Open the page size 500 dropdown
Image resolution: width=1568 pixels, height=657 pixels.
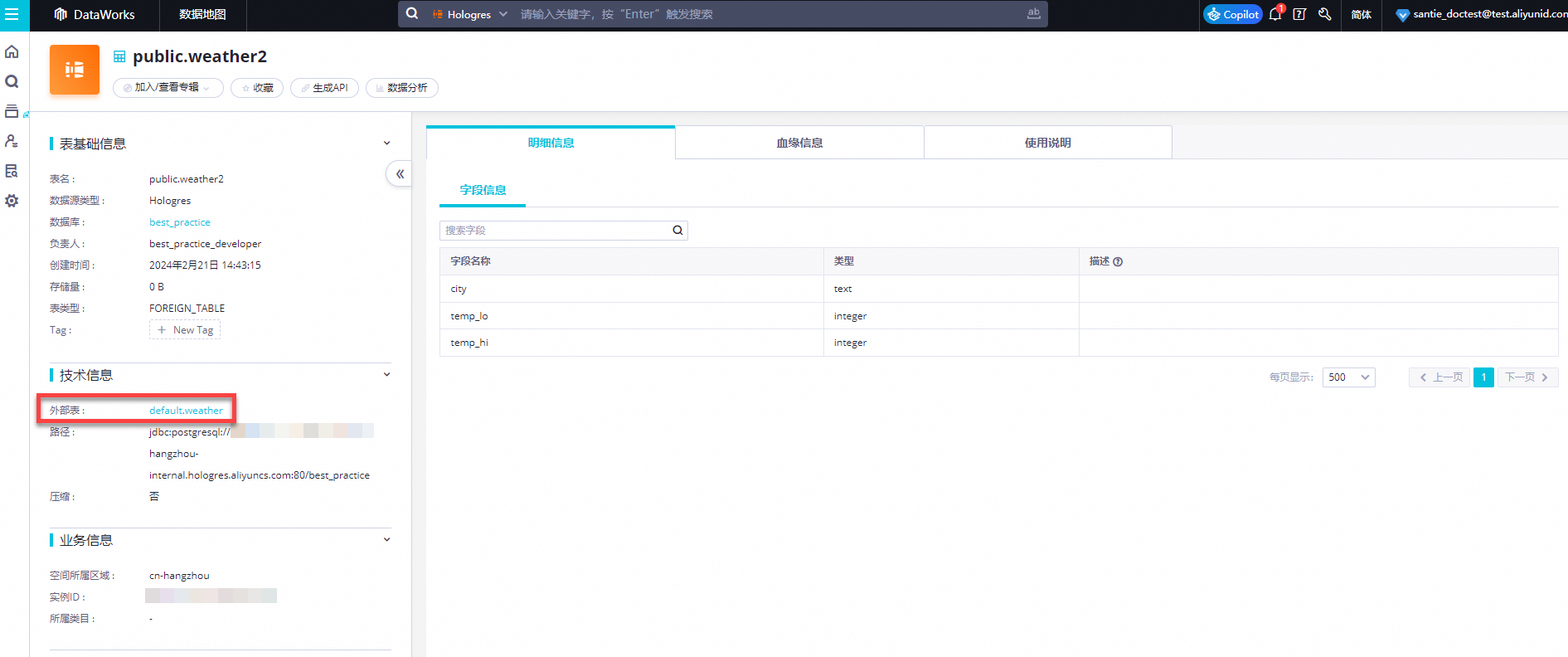pyautogui.click(x=1348, y=377)
